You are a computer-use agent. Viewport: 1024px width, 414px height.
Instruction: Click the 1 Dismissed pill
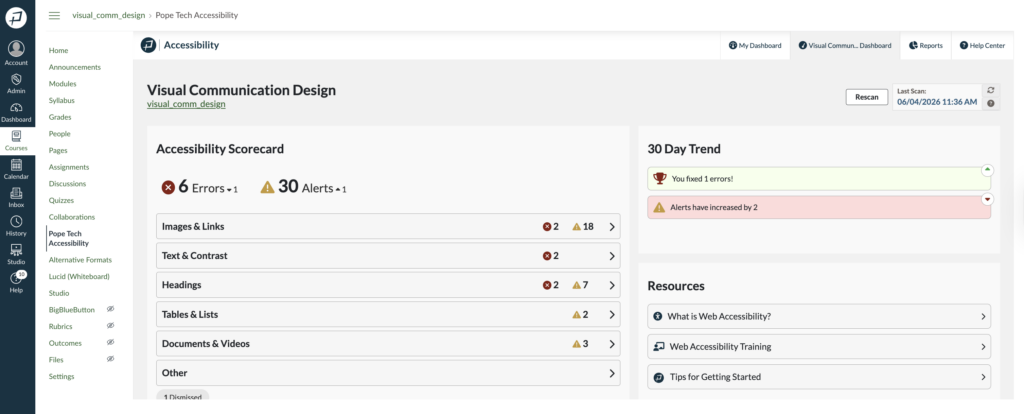click(x=183, y=396)
